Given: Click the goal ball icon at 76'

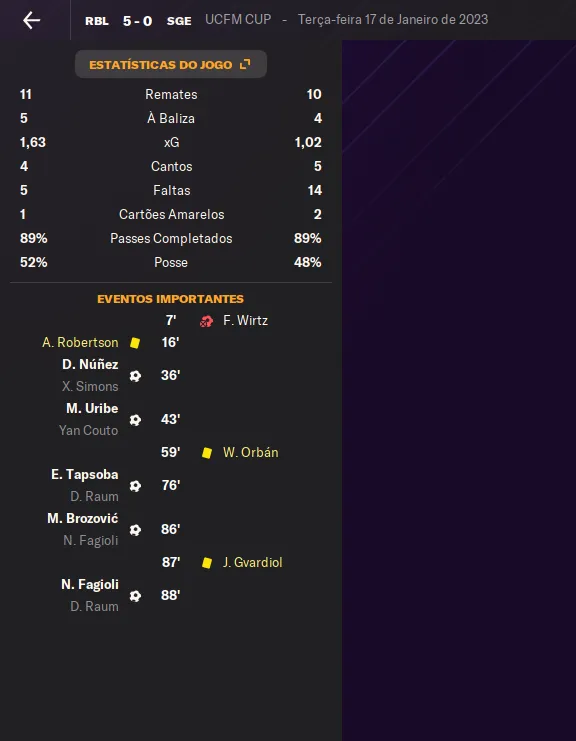Looking at the screenshot, I should [x=135, y=486].
